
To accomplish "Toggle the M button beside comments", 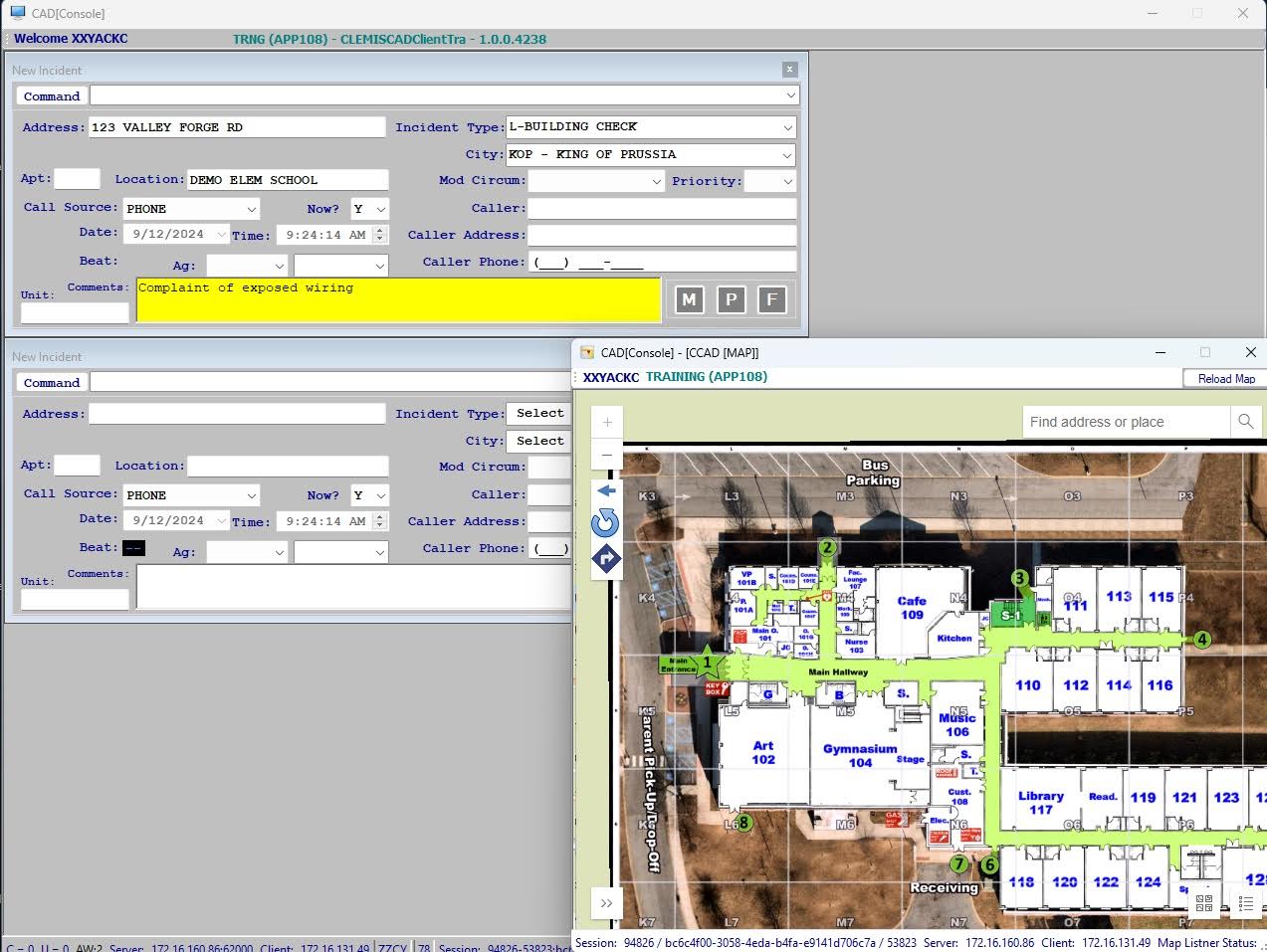I will click(689, 299).
